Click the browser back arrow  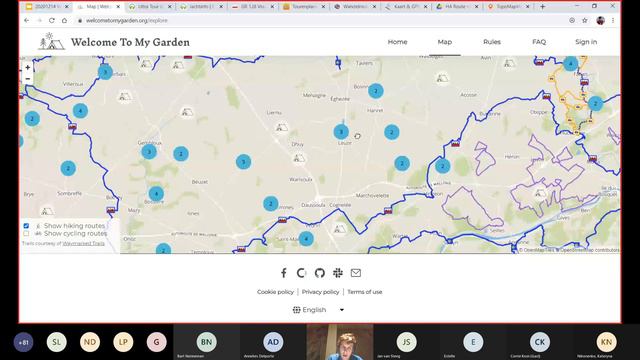[27, 20]
